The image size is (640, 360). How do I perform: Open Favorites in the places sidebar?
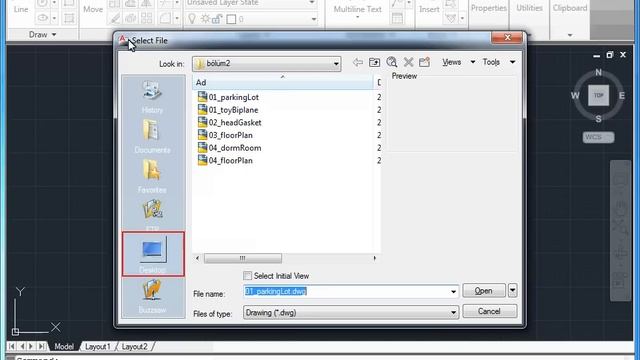[153, 176]
